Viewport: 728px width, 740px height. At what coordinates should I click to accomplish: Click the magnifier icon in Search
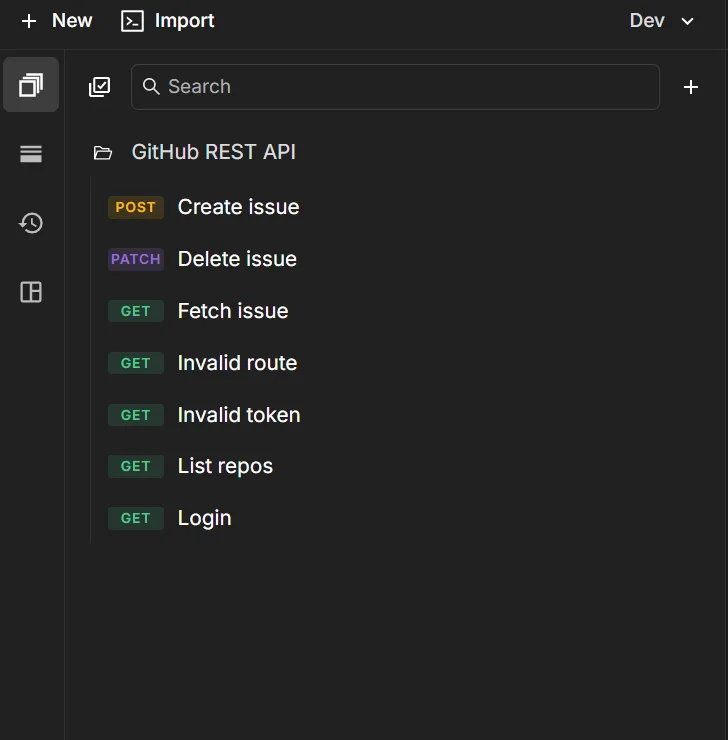(151, 86)
